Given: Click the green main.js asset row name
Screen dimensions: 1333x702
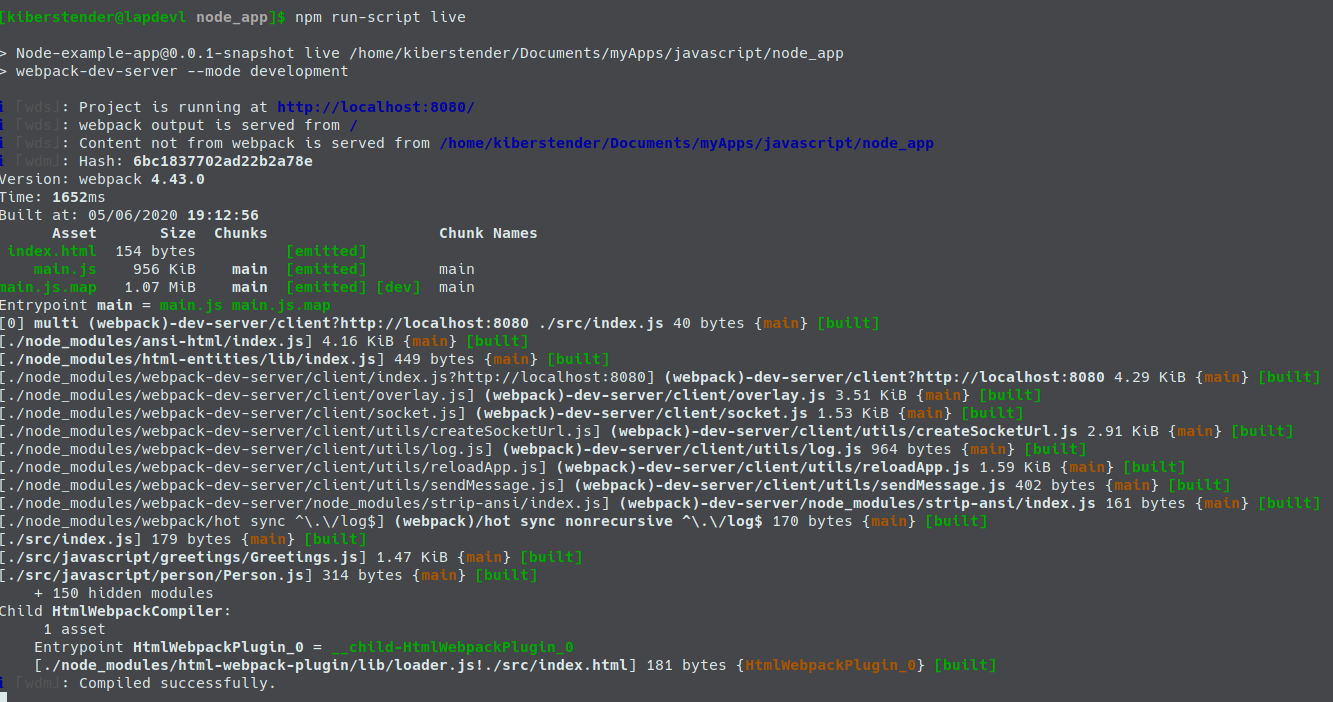Looking at the screenshot, I should (x=65, y=269).
